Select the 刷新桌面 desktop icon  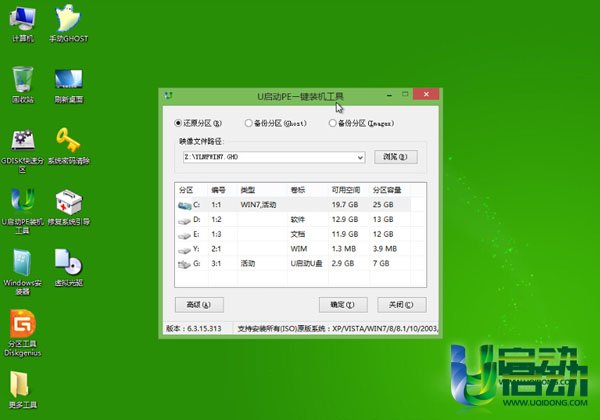[x=68, y=85]
